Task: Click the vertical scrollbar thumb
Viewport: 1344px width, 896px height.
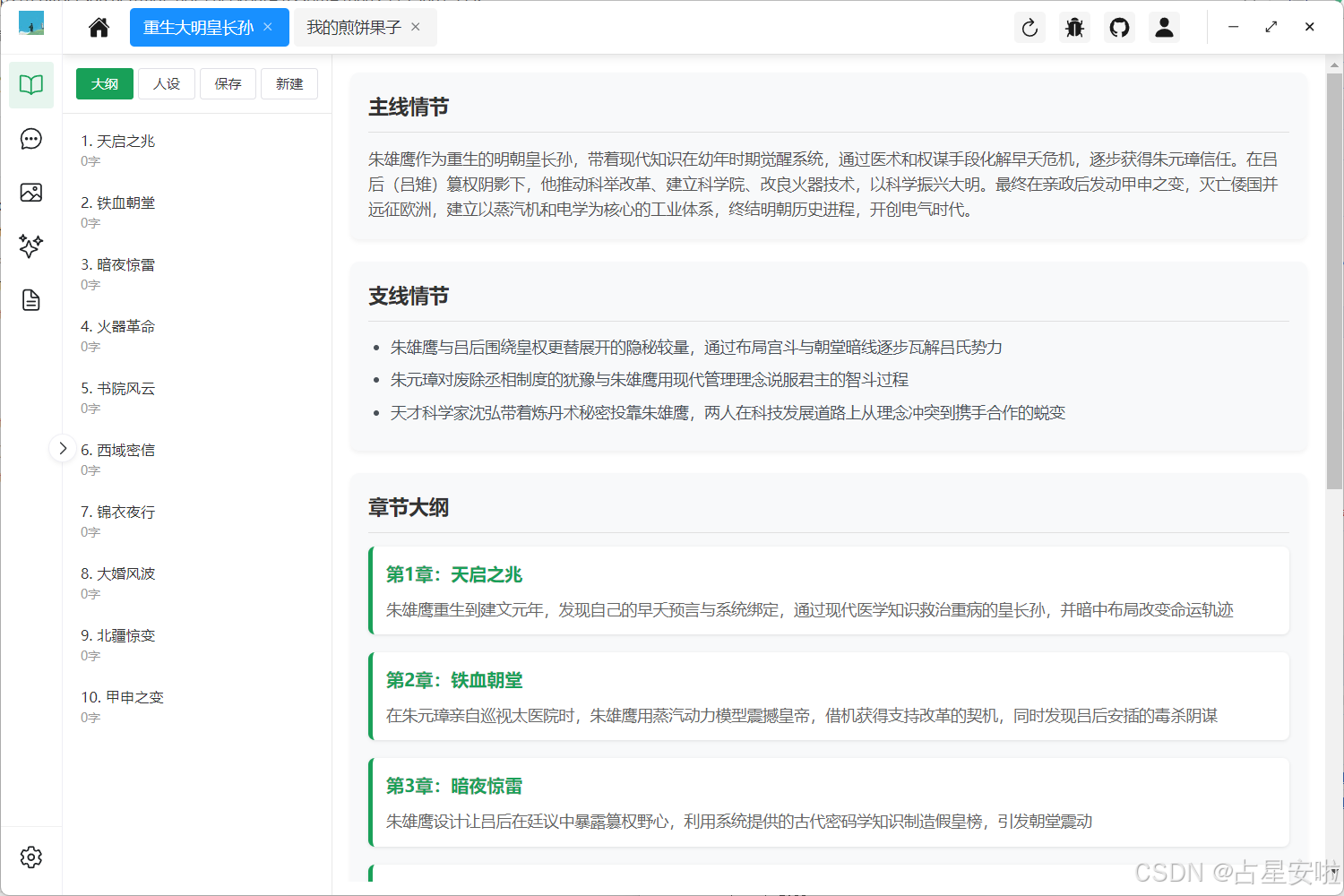Action: [1334, 281]
